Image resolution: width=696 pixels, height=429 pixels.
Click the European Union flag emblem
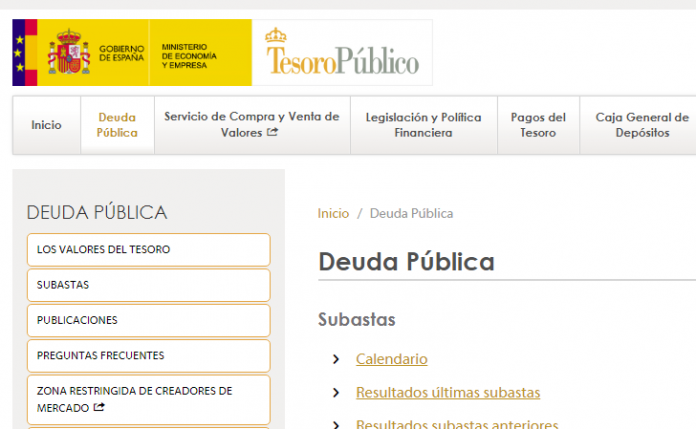[x=24, y=52]
